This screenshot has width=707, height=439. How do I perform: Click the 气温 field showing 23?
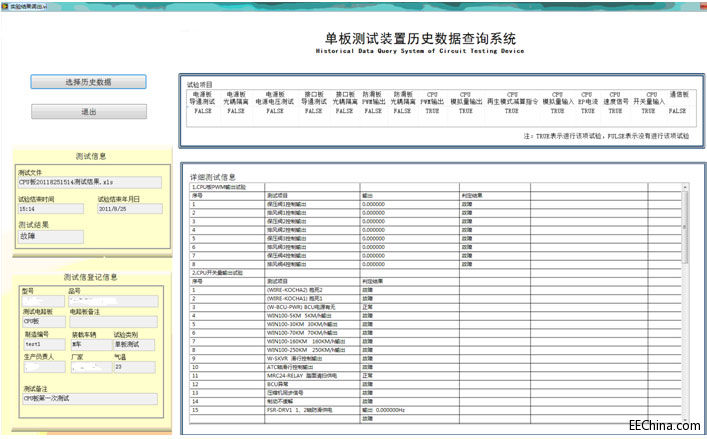[134, 367]
